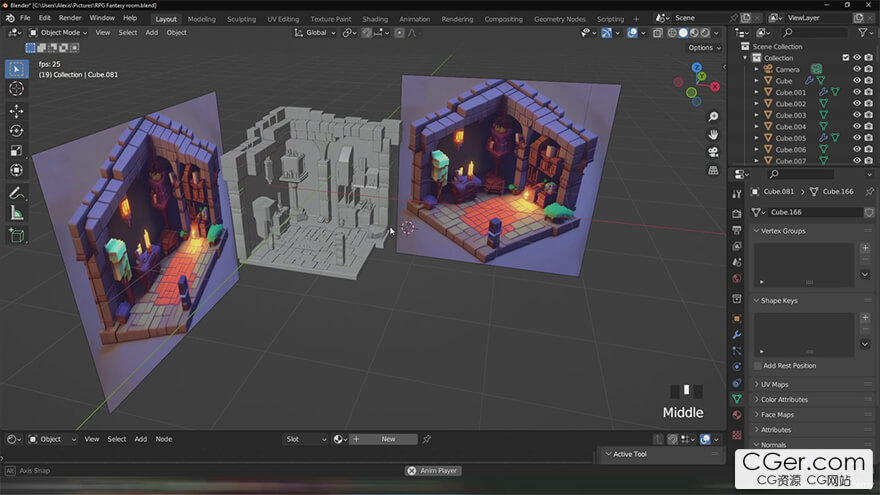Open the Particles properties tab
This screenshot has width=880, height=495.
coord(737,351)
